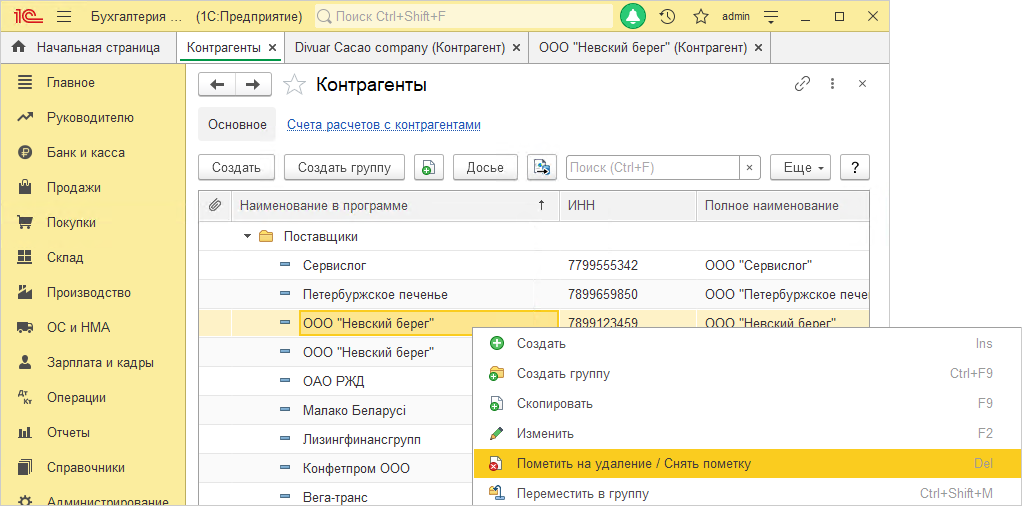Collapse the Поставщики folder group
Screen dimensions: 1022x506
[x=247, y=237]
